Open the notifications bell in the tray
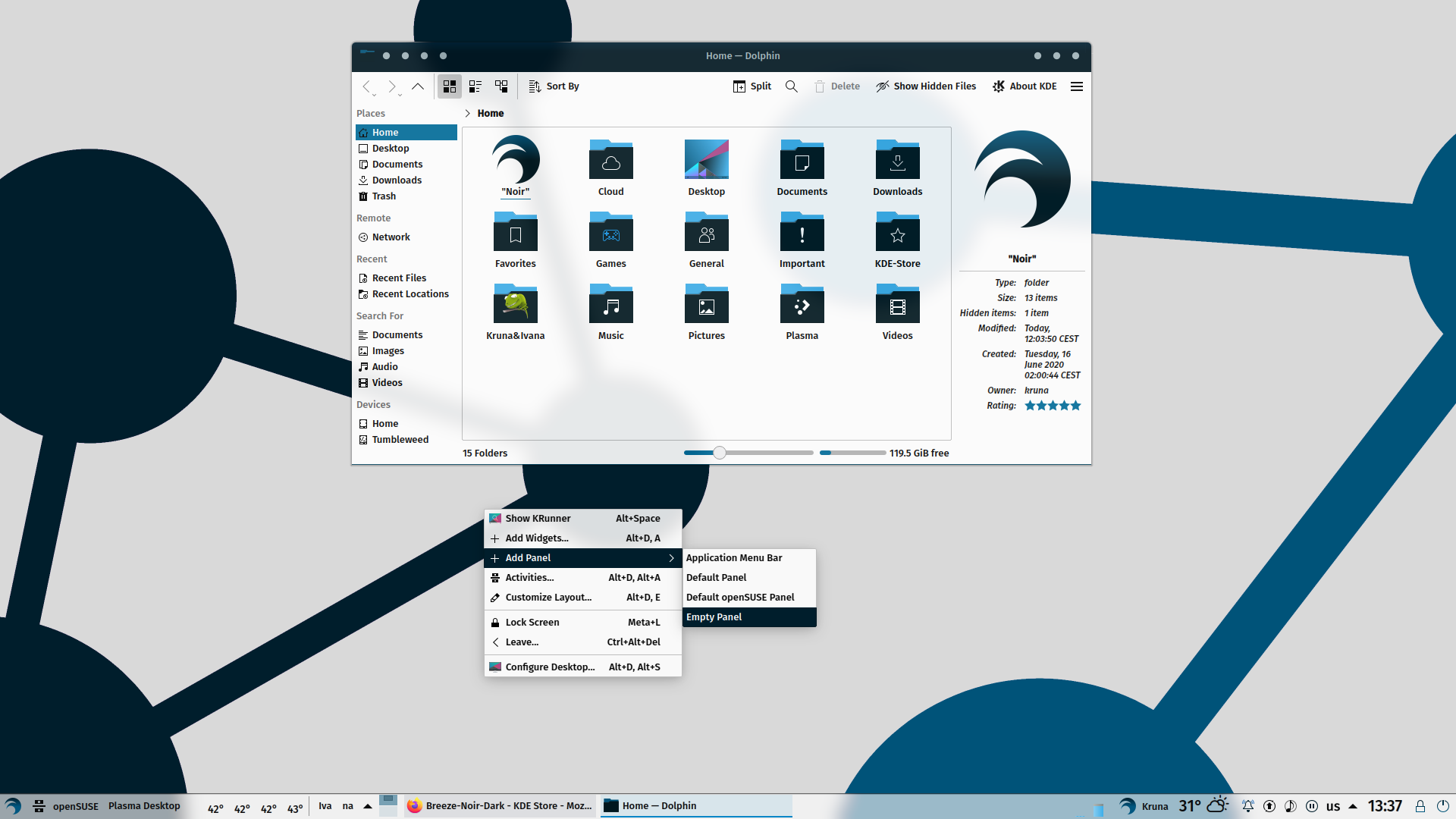1456x819 pixels. coord(1247,806)
